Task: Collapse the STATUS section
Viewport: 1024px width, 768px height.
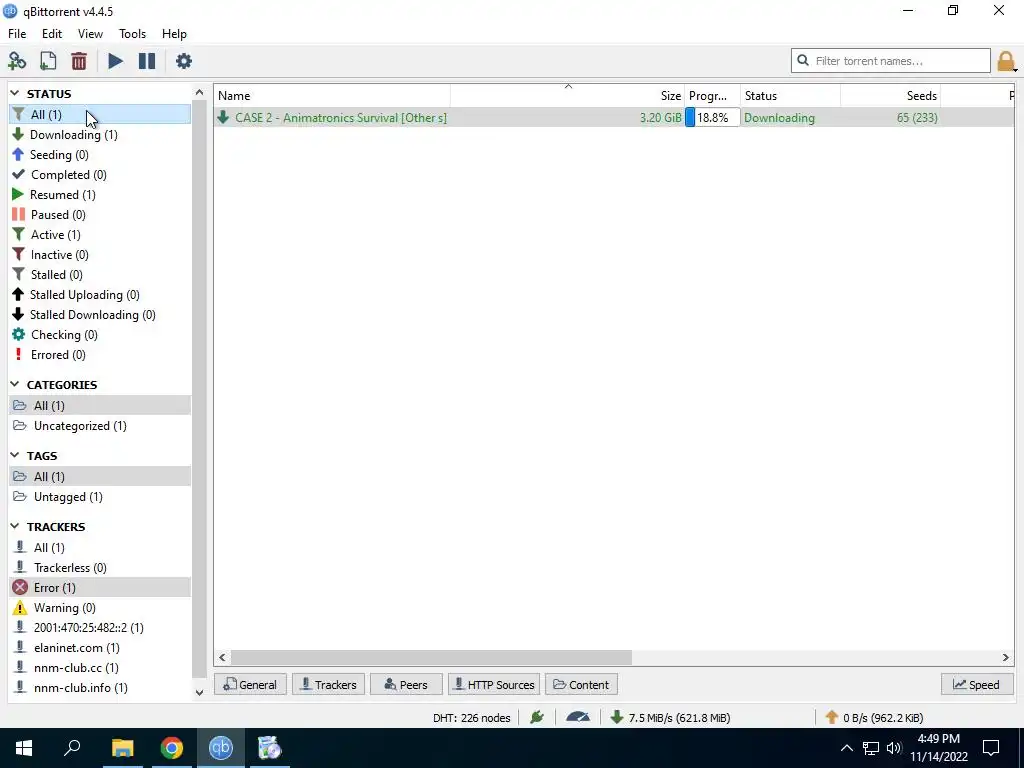Action: (15, 93)
